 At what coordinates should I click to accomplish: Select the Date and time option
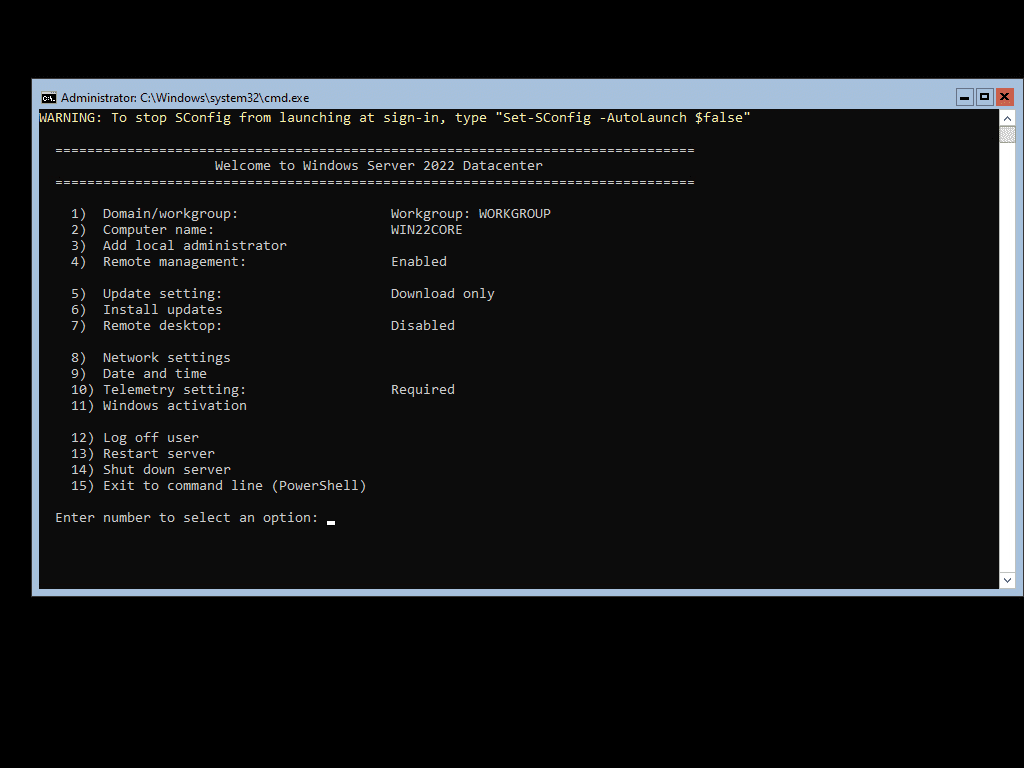pos(154,373)
